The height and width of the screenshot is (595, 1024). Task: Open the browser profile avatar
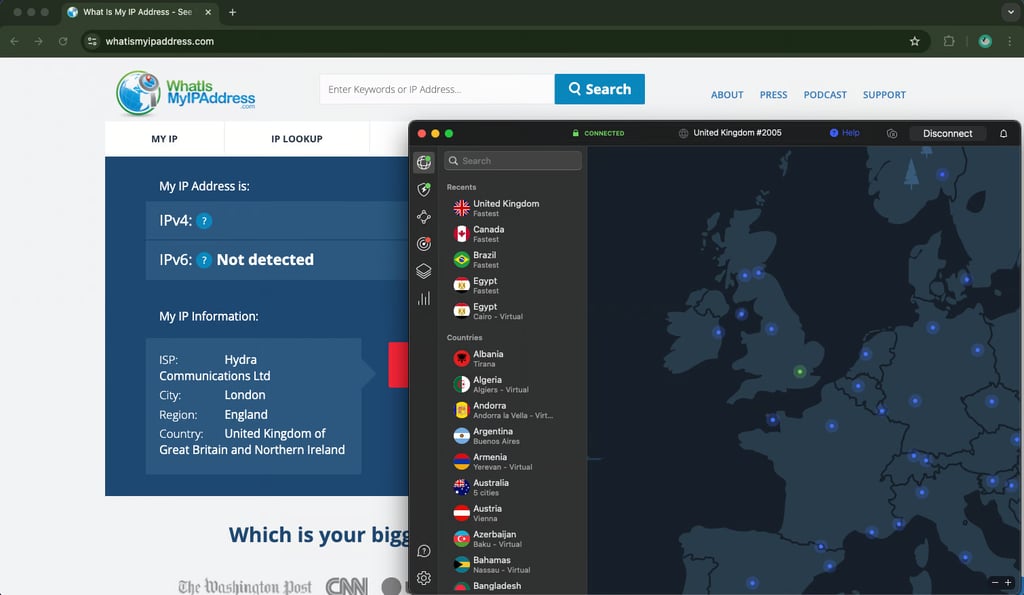point(985,41)
